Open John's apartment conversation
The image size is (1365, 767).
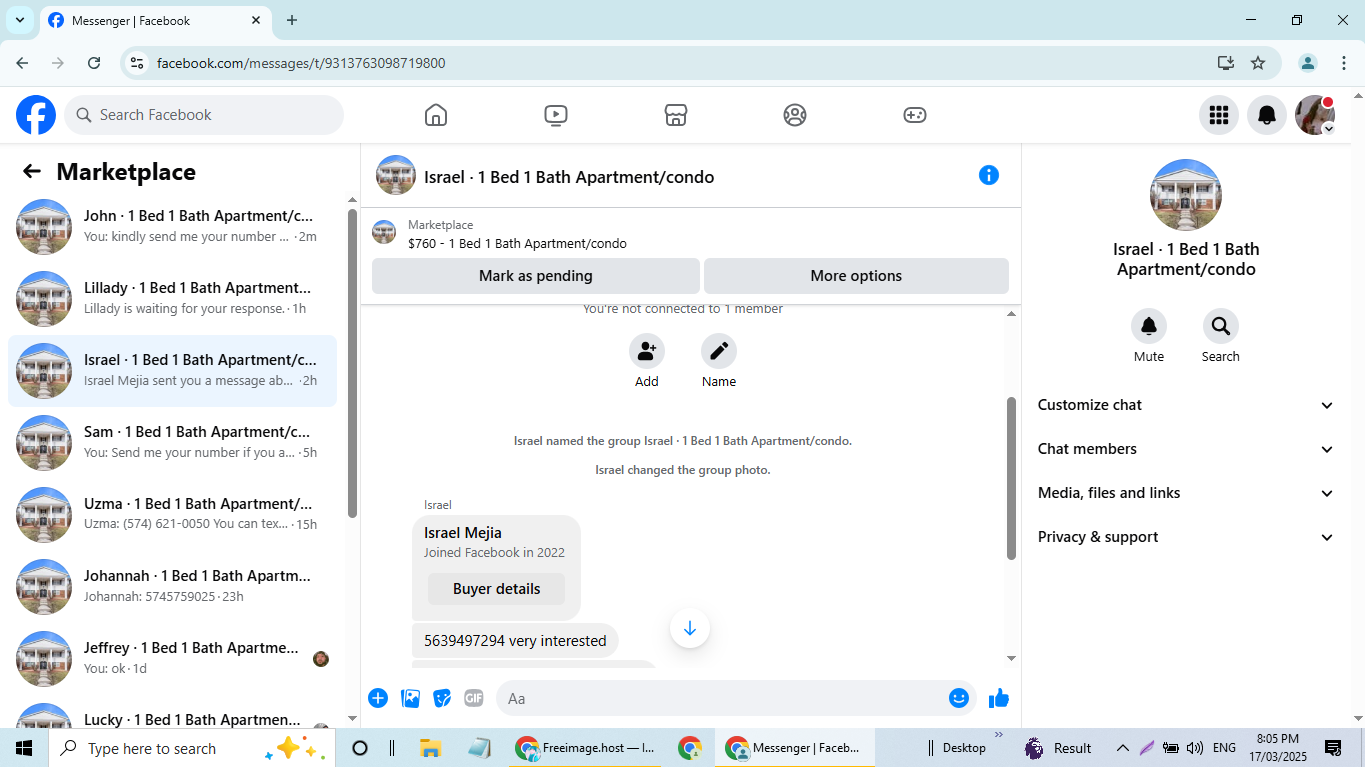[173, 227]
